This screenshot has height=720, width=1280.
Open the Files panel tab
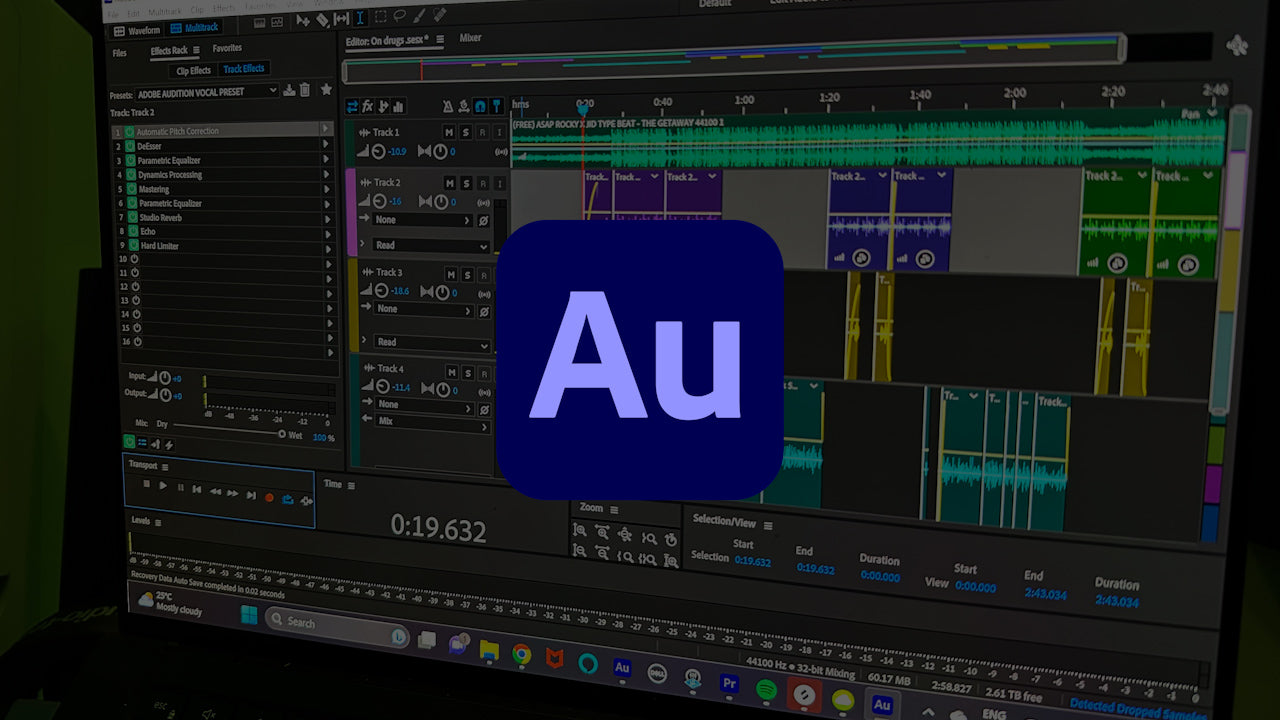click(x=120, y=53)
